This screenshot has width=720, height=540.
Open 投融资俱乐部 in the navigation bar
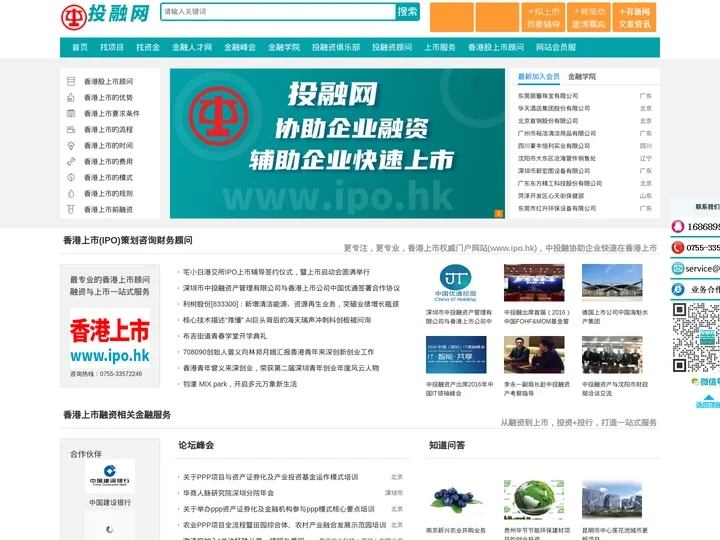336,47
